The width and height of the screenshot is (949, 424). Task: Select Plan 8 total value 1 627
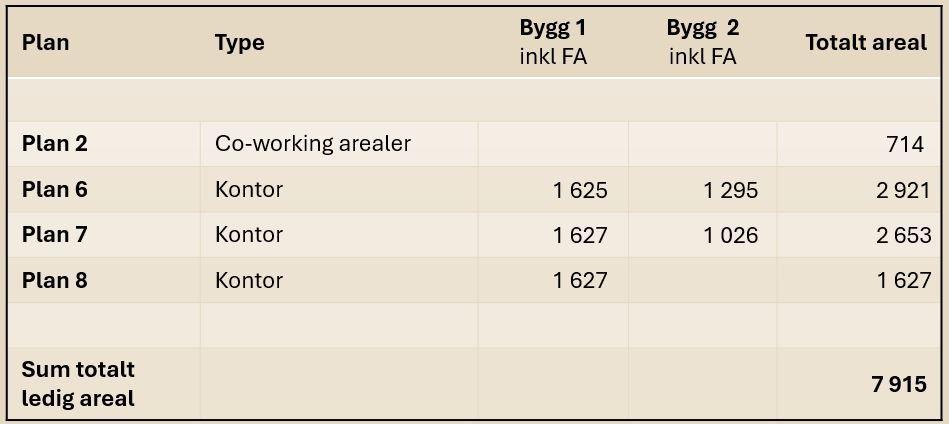tap(904, 281)
